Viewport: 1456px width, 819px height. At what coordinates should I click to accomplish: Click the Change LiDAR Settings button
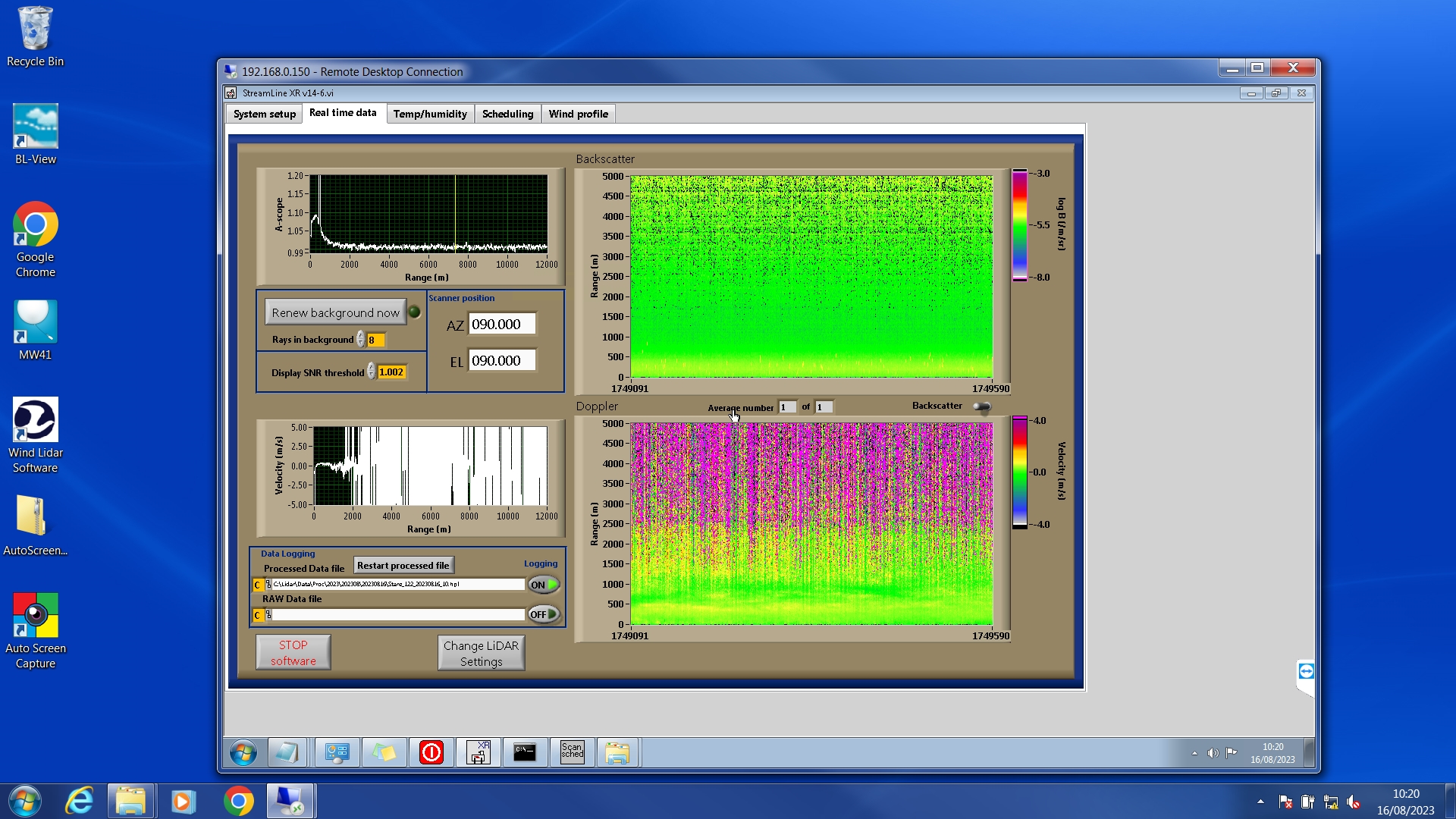point(481,653)
